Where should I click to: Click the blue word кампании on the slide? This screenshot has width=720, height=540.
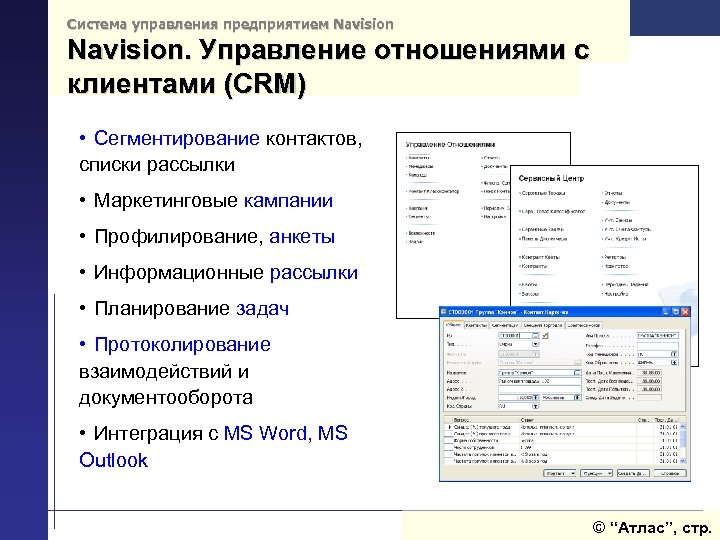coord(288,201)
